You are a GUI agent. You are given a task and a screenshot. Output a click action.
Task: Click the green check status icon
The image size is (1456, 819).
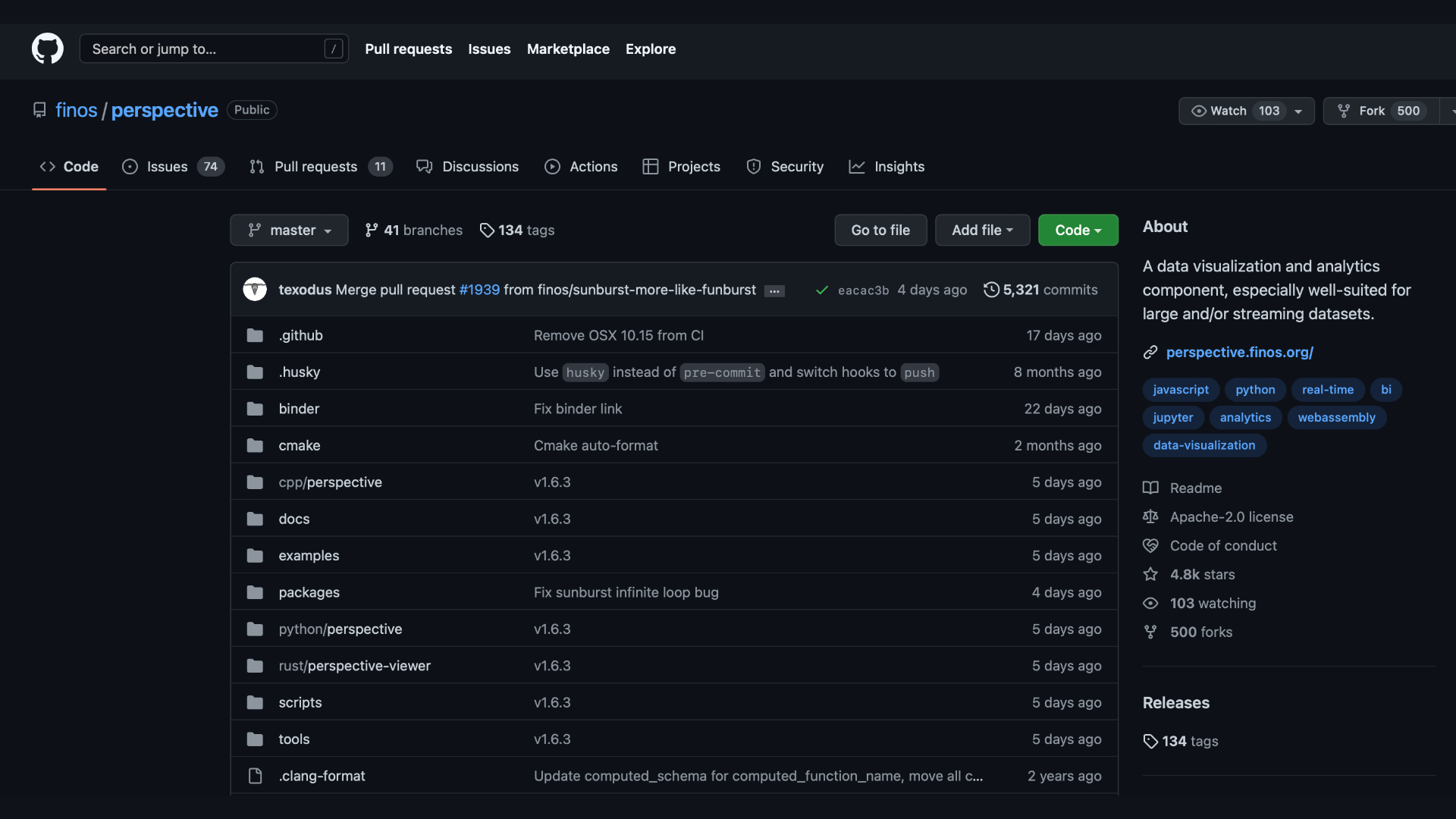click(x=821, y=290)
